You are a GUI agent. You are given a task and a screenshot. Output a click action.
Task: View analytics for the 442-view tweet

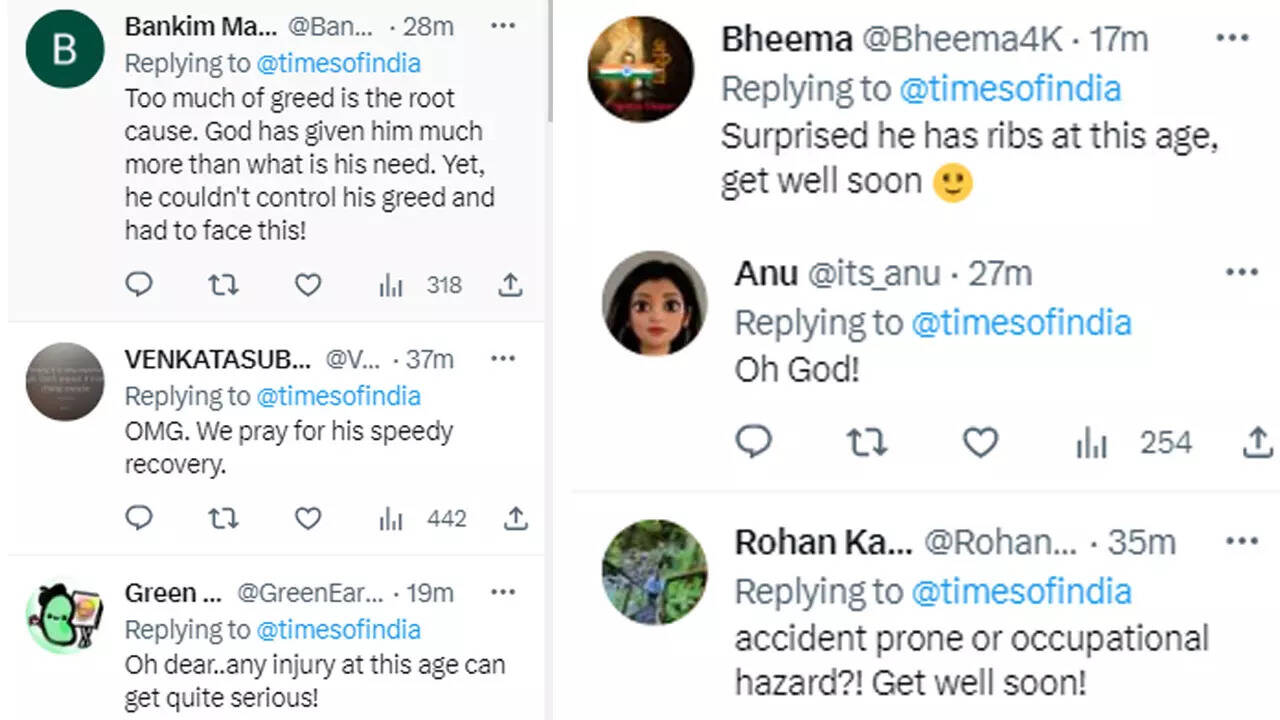pyautogui.click(x=390, y=518)
